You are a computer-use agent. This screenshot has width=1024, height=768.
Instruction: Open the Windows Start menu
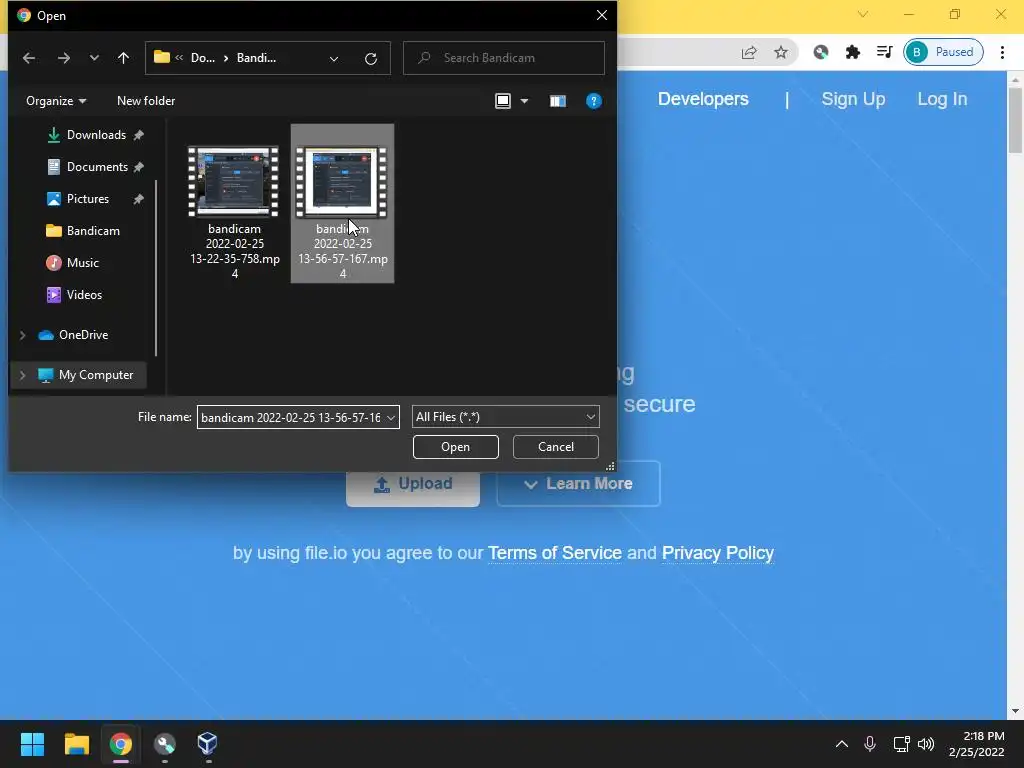tap(32, 744)
